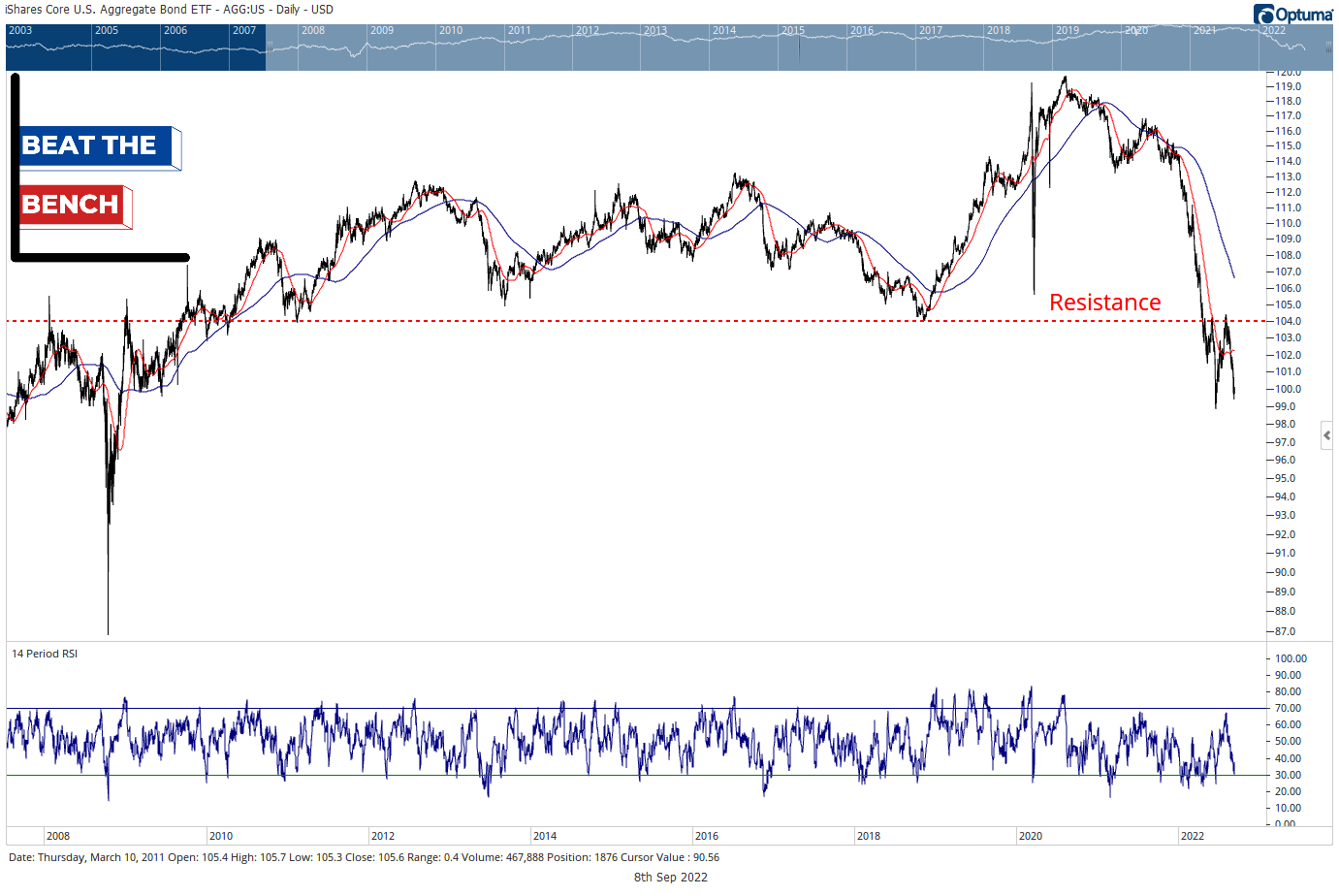Select 2011 in the top timeline navigator
The height and width of the screenshot is (896, 1339).
point(520,30)
